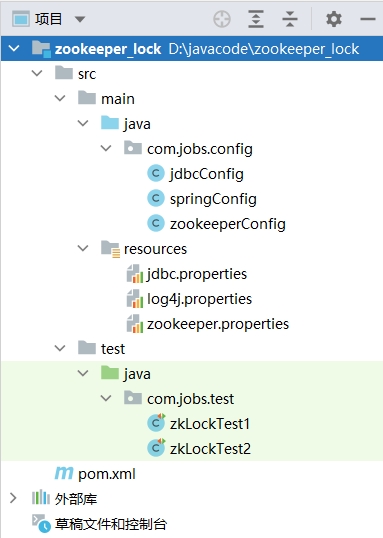
Task: Select the zookeeper.properties file name
Action: pyautogui.click(x=218, y=324)
